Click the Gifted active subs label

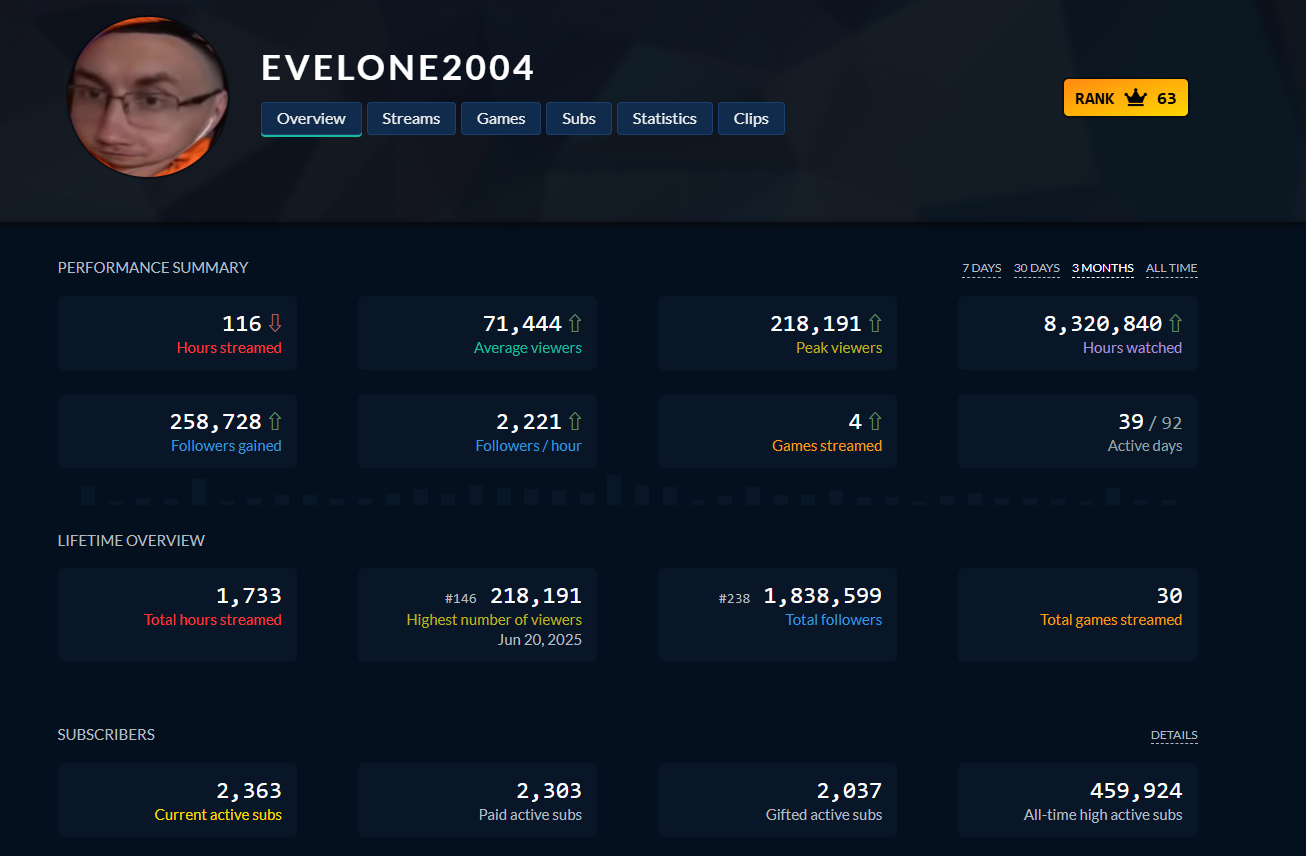pyautogui.click(x=824, y=815)
